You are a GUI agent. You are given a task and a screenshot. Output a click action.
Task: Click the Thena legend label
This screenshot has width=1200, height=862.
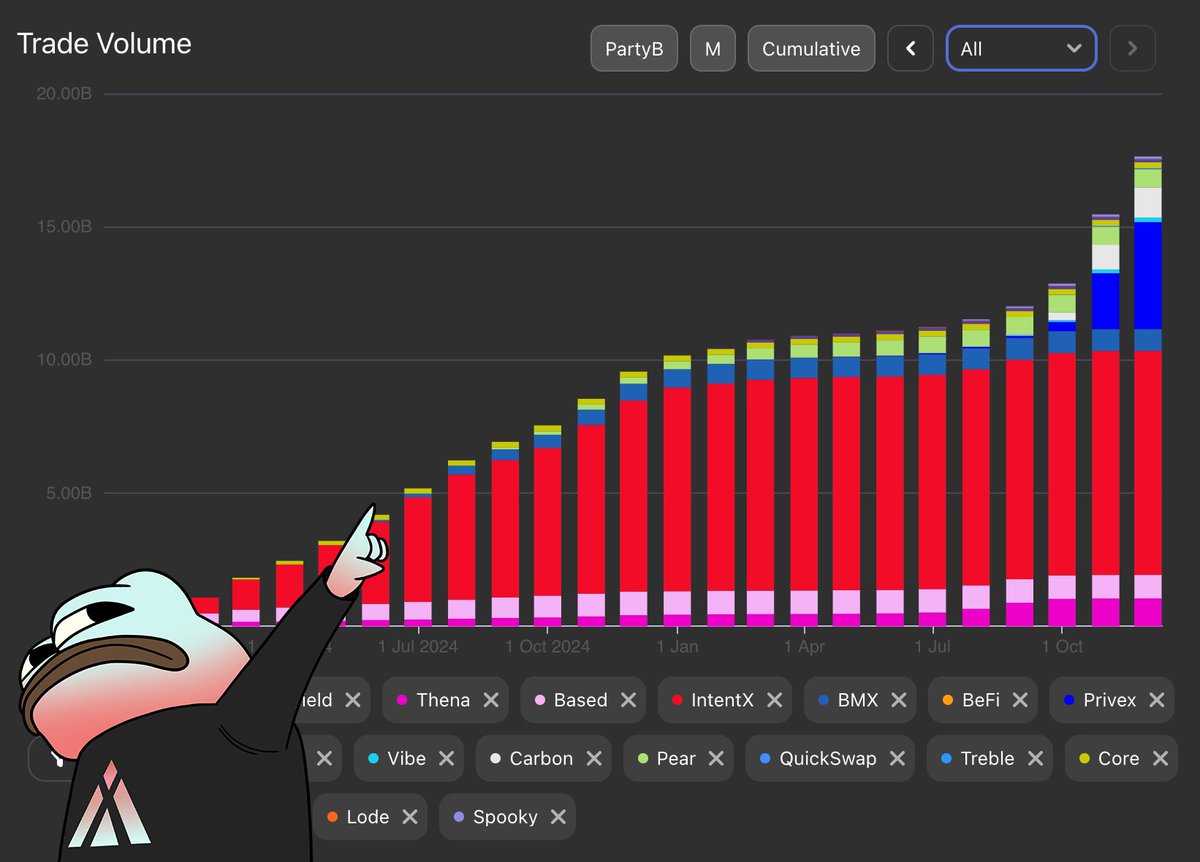coord(443,700)
